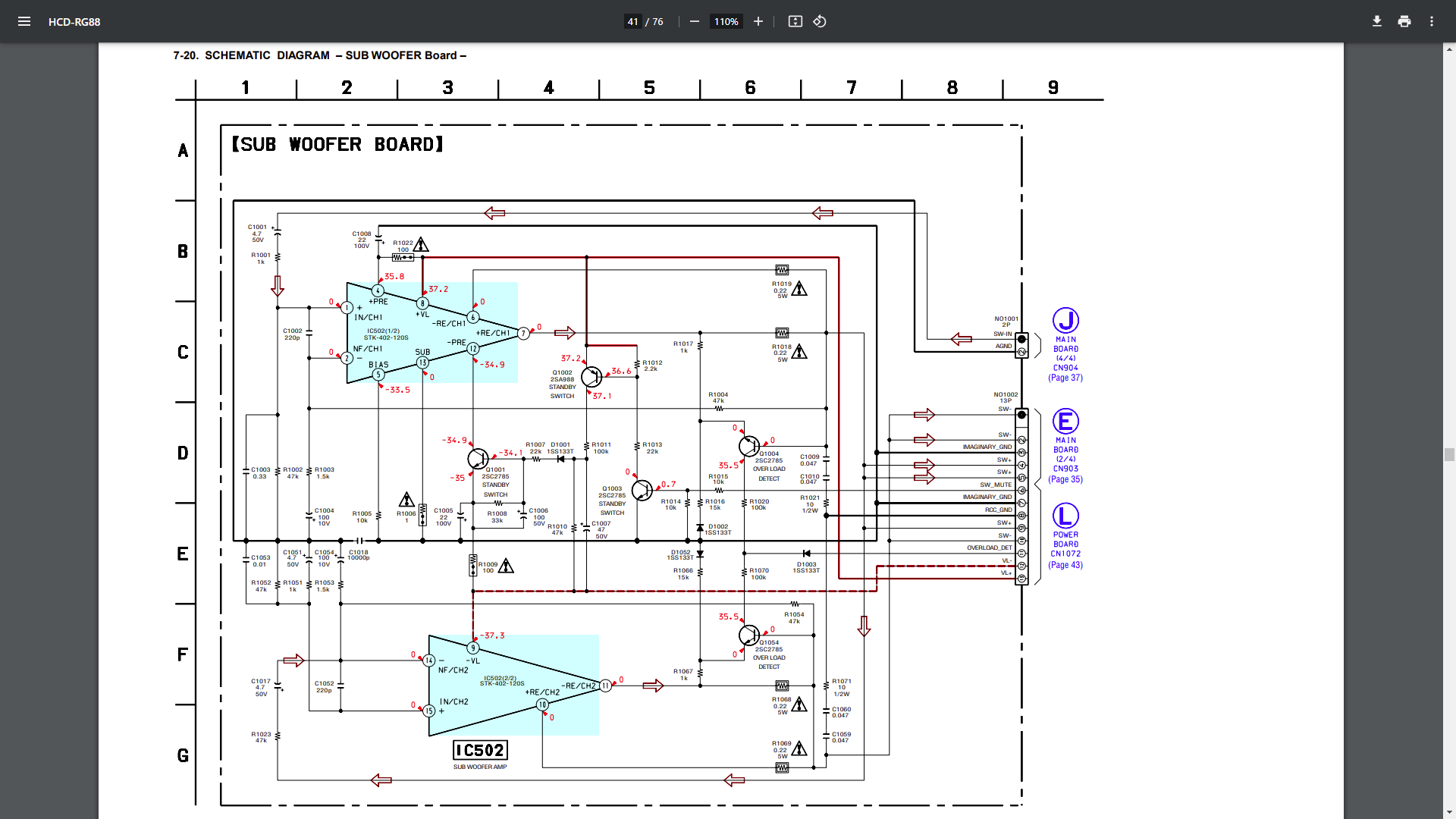This screenshot has width=1456, height=819.
Task: Click the 37.2 voltage reading at pin 8
Action: (438, 289)
